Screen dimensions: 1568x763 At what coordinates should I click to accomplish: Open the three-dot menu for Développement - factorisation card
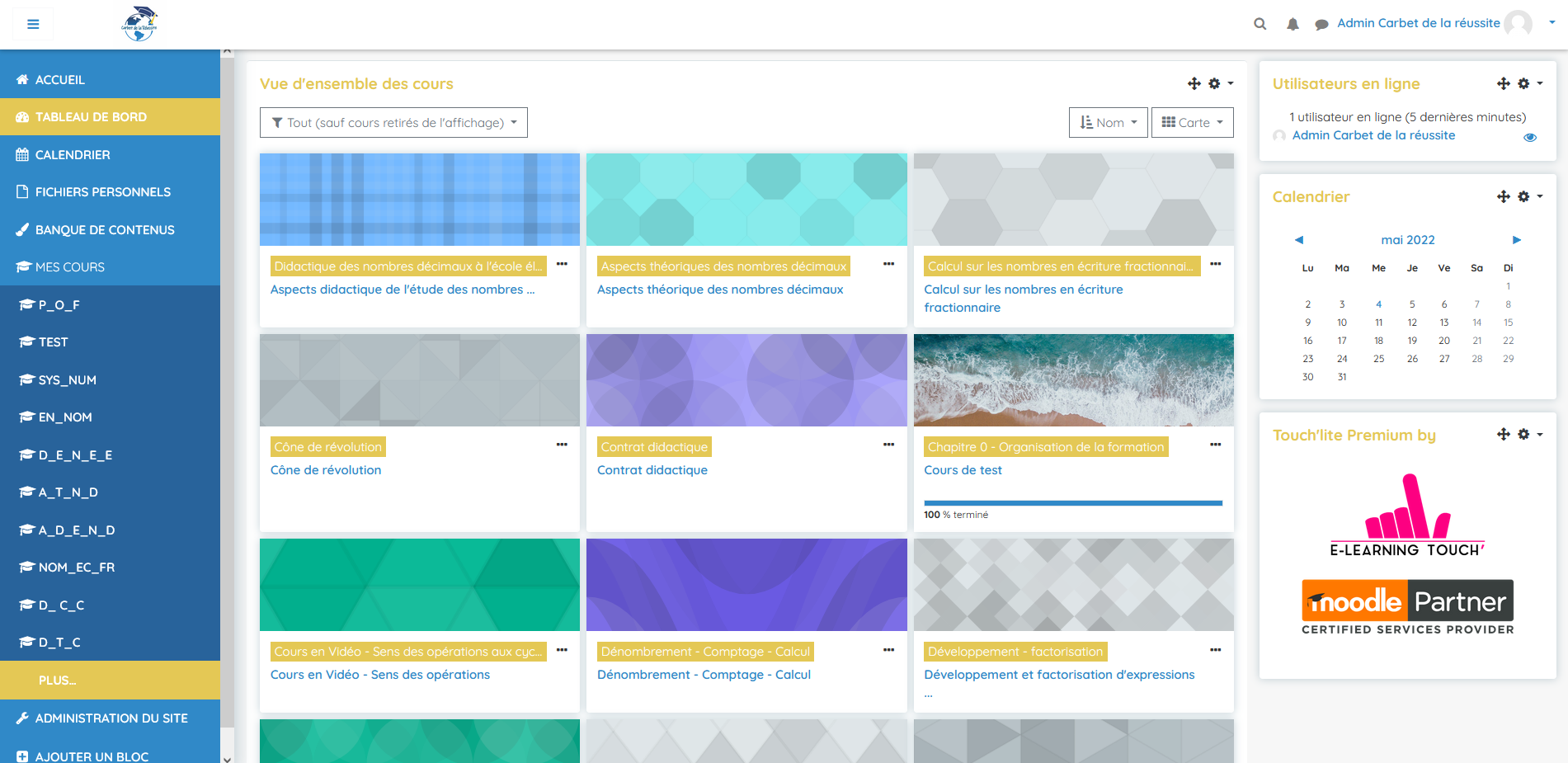[1215, 650]
